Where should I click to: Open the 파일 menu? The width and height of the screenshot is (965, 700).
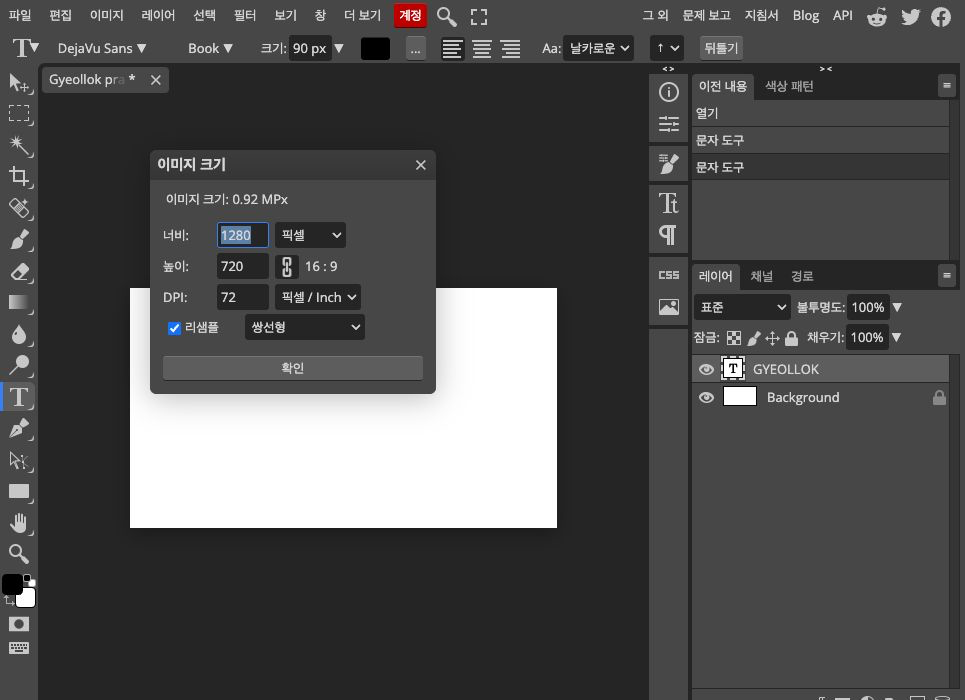pos(20,15)
